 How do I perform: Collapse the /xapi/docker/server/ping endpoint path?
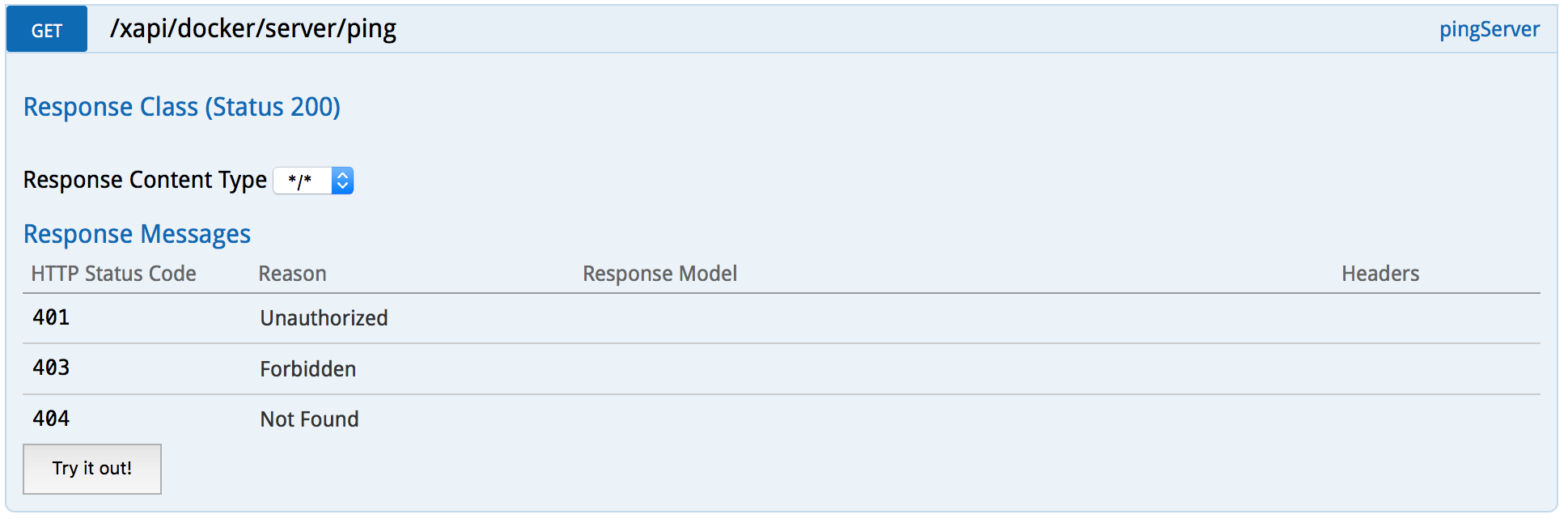[x=253, y=29]
